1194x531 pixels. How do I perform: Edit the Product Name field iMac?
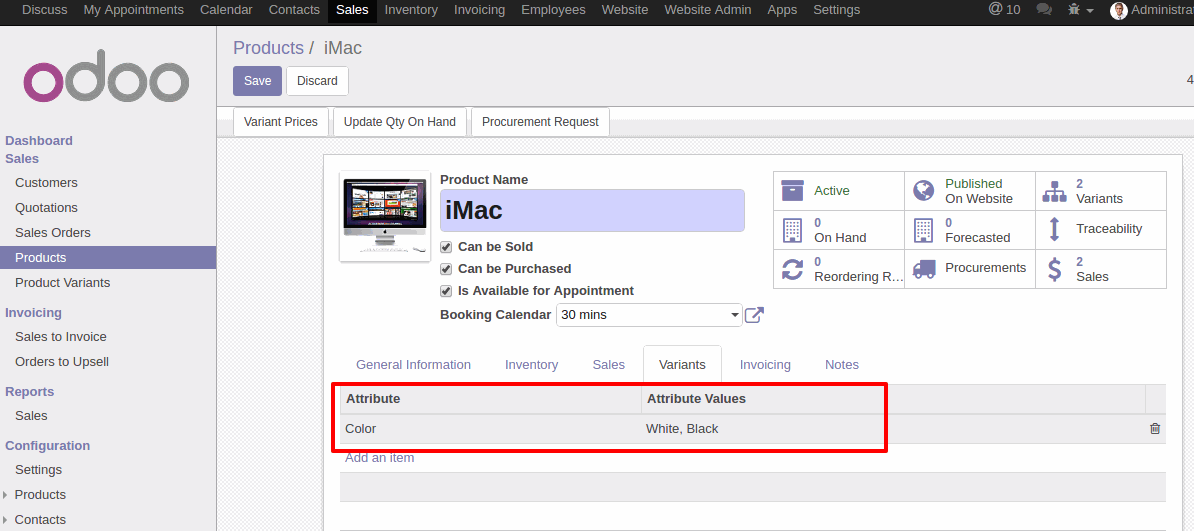point(592,210)
